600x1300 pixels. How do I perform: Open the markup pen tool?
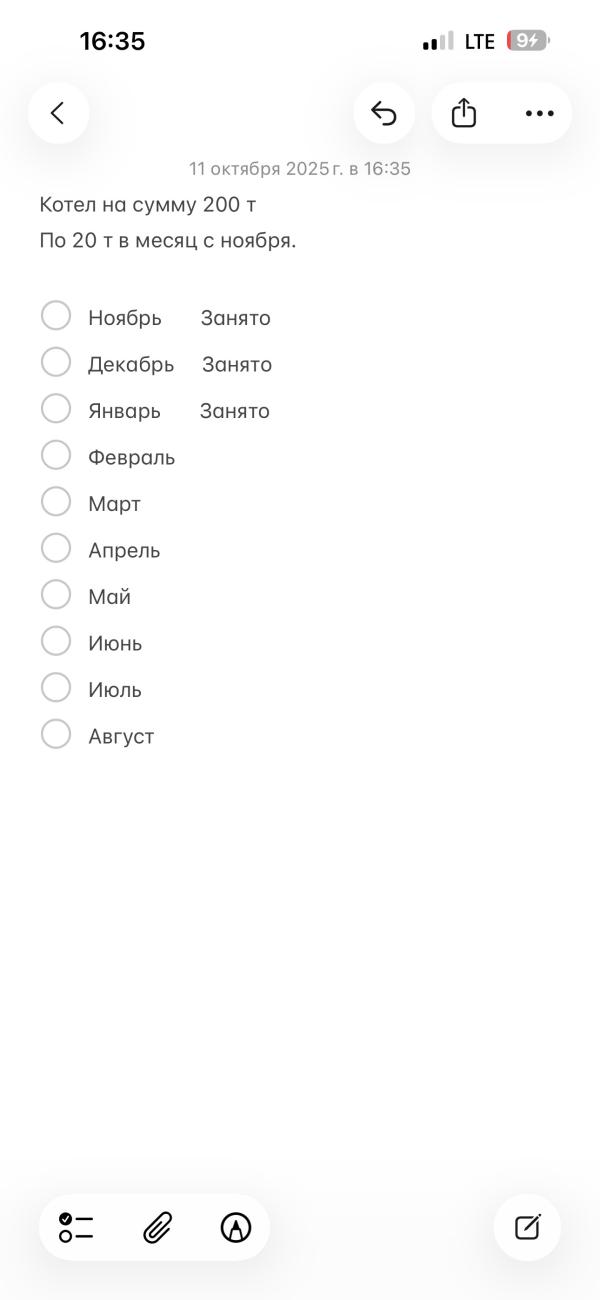pyautogui.click(x=236, y=1227)
